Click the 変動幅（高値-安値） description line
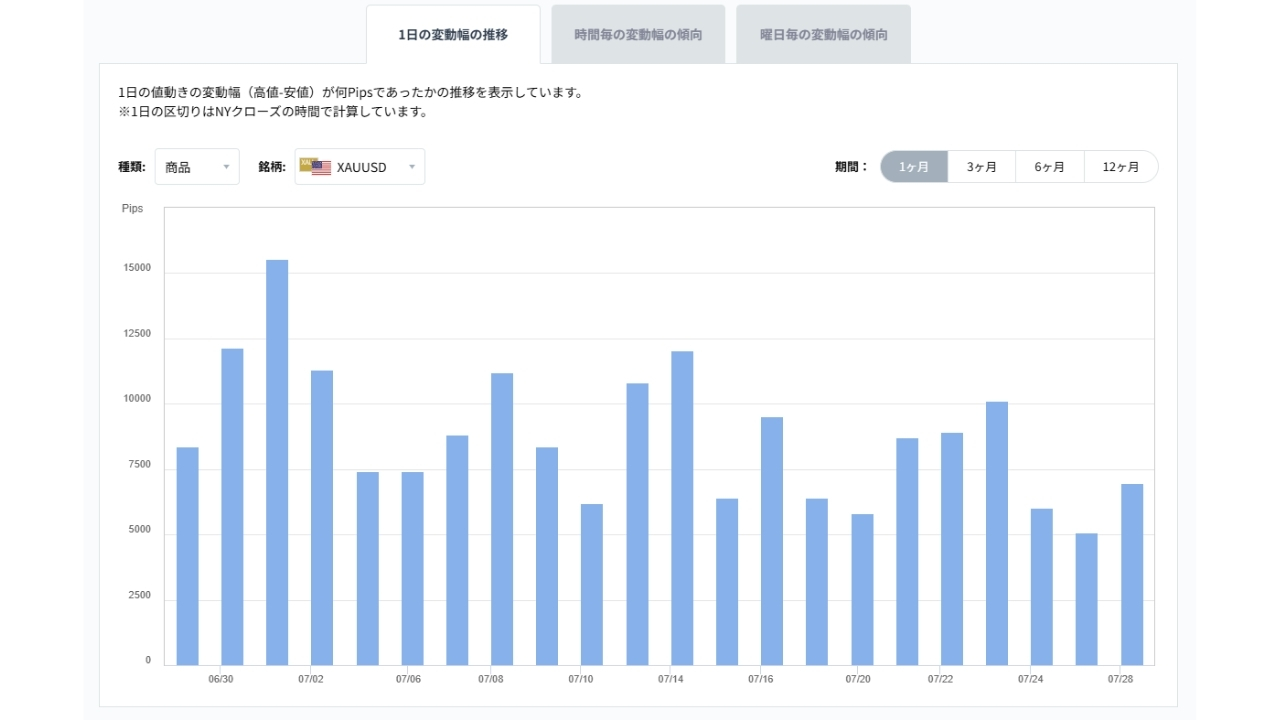 coord(350,92)
